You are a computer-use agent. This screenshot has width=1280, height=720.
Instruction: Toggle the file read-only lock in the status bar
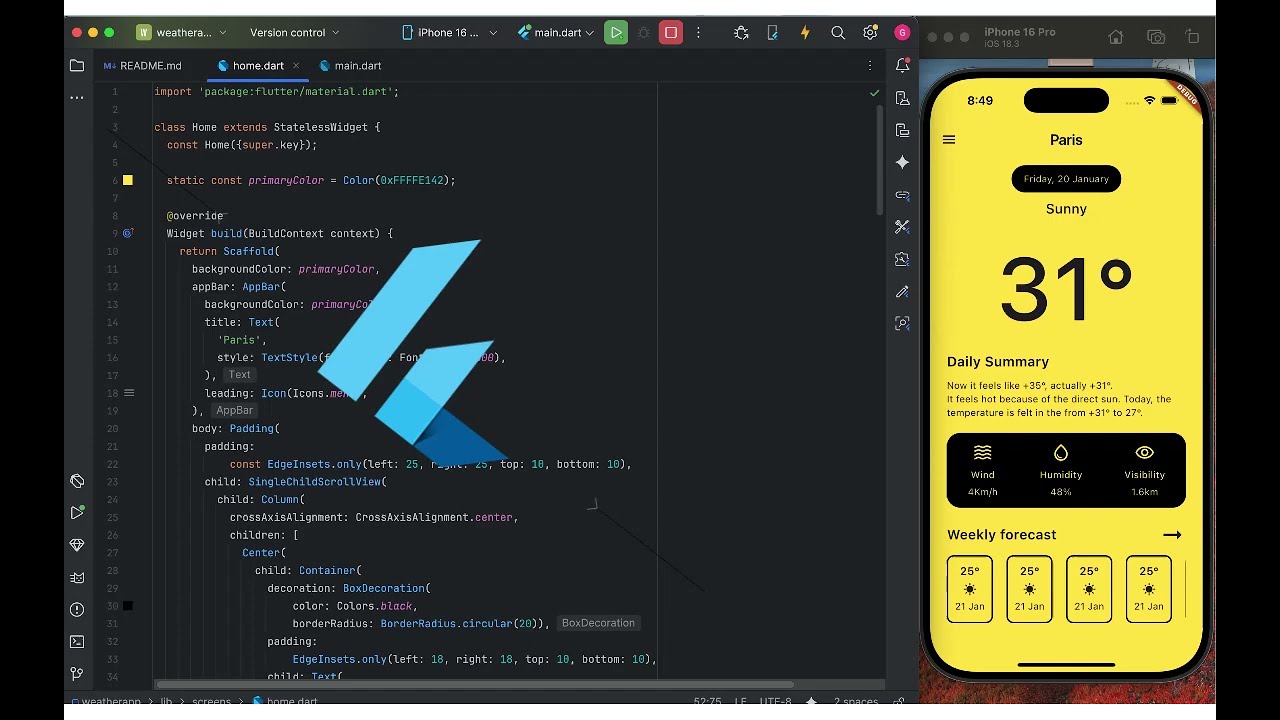coord(899,702)
